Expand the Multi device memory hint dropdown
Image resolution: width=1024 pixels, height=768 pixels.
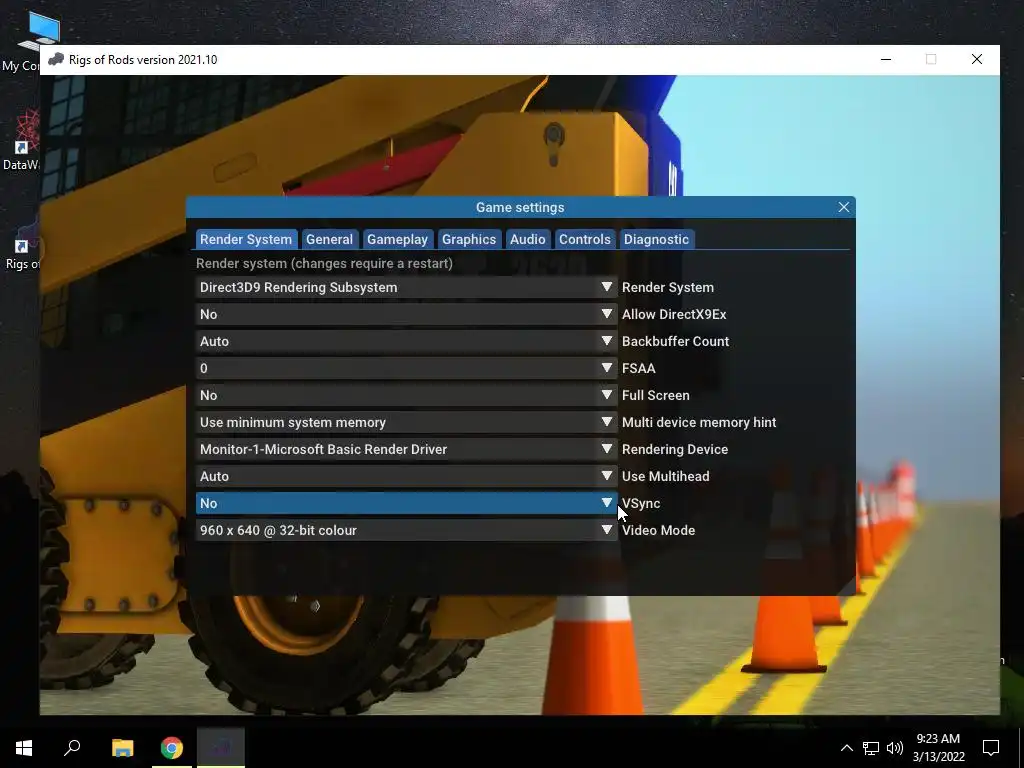pos(406,422)
